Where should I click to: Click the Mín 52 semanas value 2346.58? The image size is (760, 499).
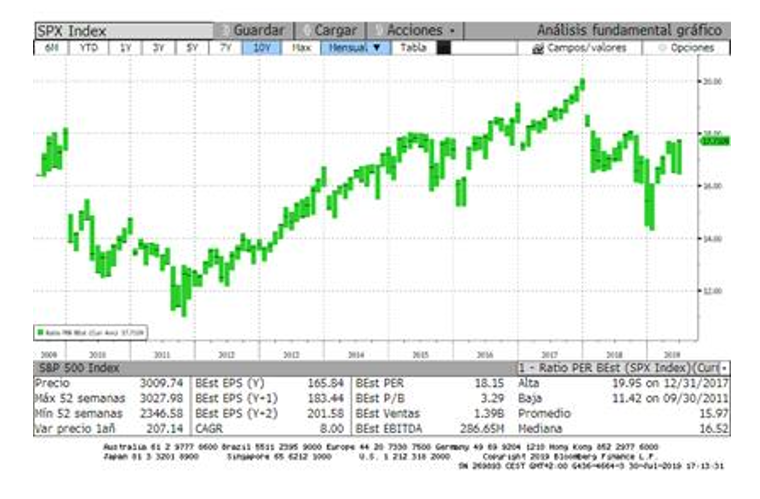click(x=161, y=414)
